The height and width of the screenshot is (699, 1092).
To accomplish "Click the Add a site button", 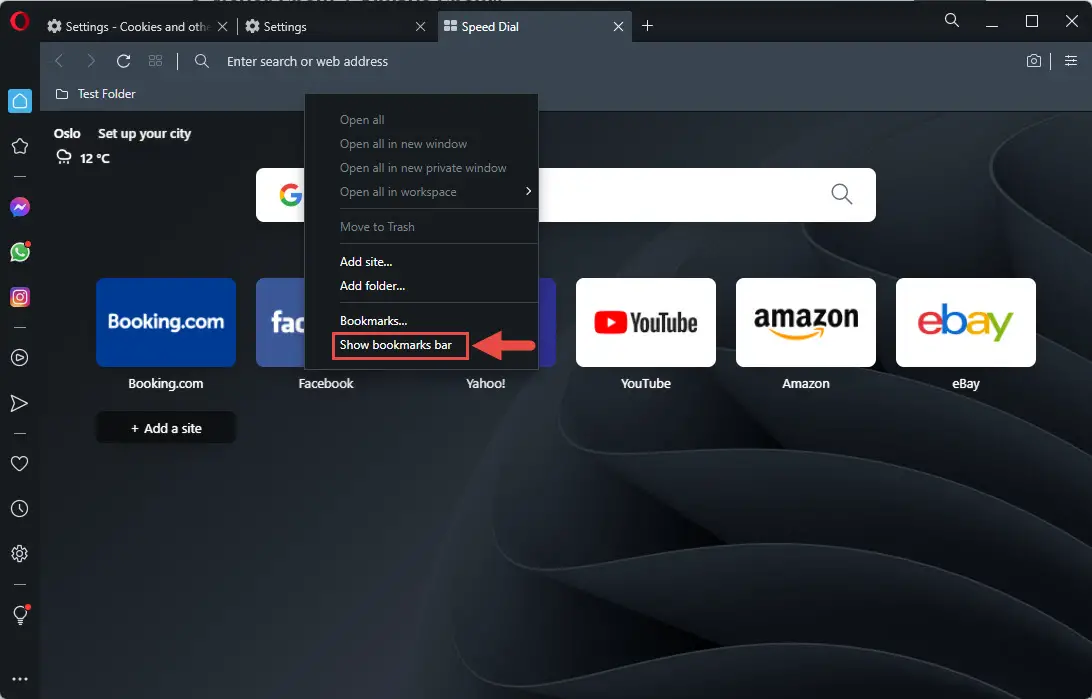I will tap(166, 428).
